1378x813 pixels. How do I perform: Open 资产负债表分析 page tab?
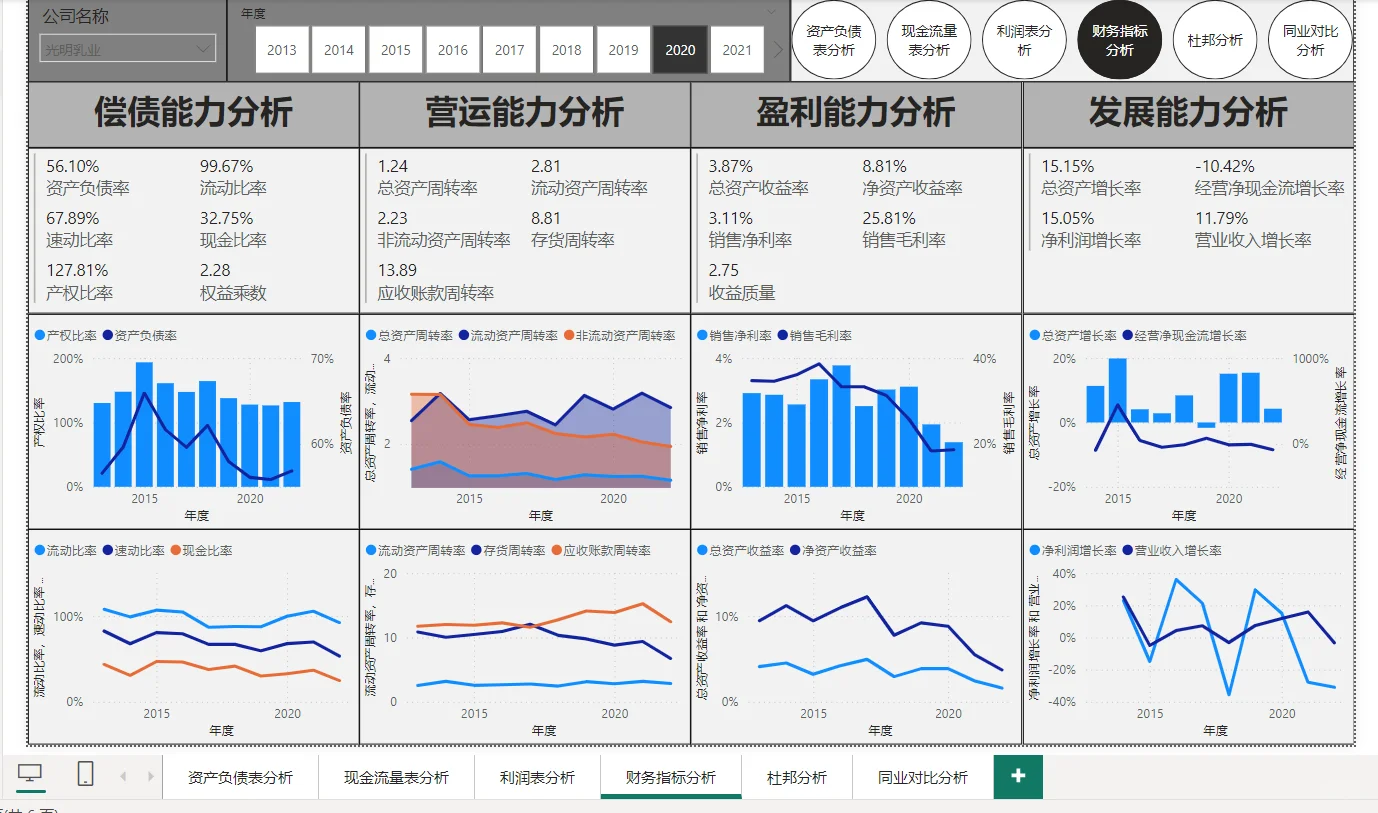coord(241,777)
